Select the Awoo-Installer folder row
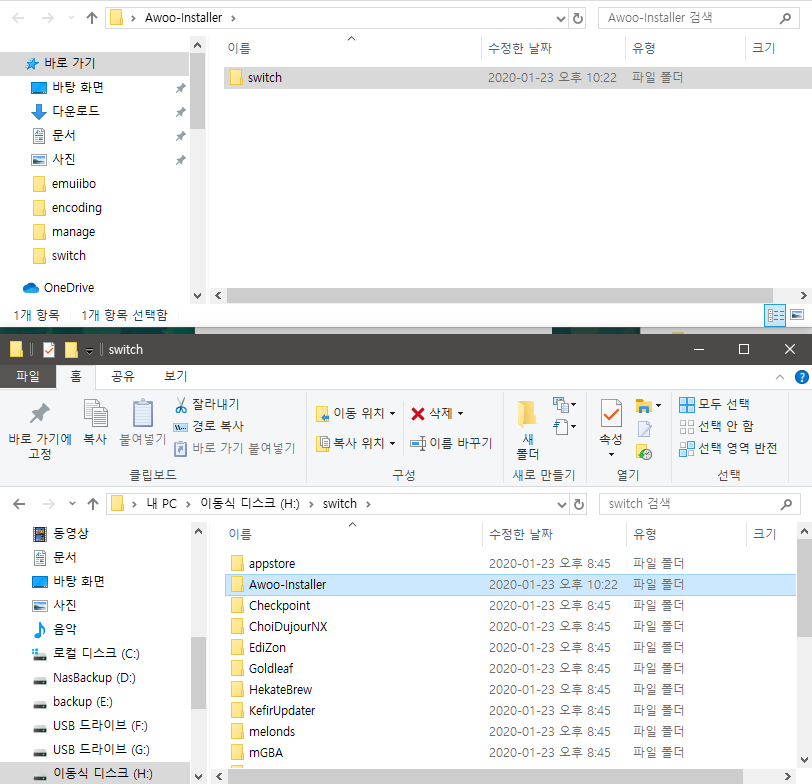Image resolution: width=812 pixels, height=784 pixels. point(510,585)
